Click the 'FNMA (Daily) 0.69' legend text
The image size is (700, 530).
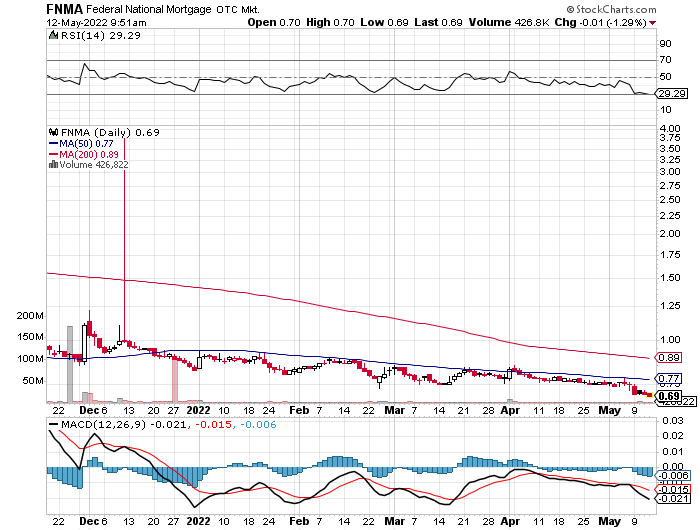[110, 132]
